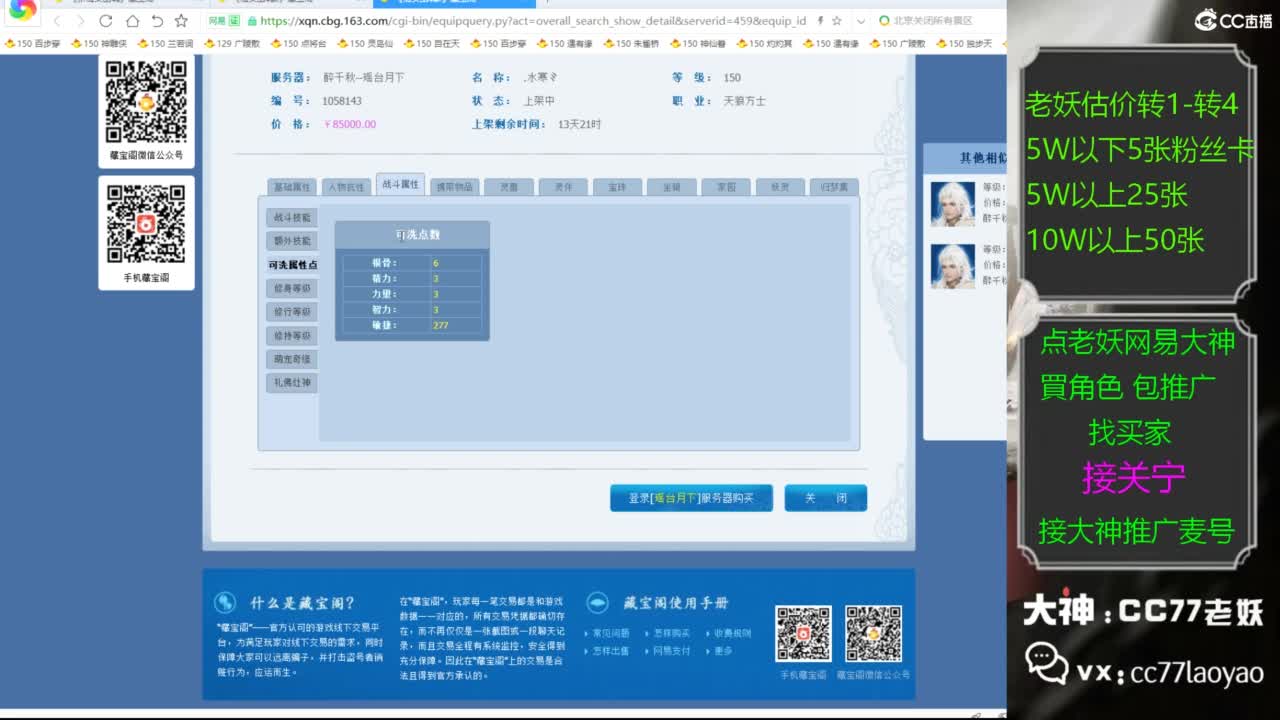The image size is (1280, 720).
Task: Click the browser home icon
Action: (x=133, y=21)
